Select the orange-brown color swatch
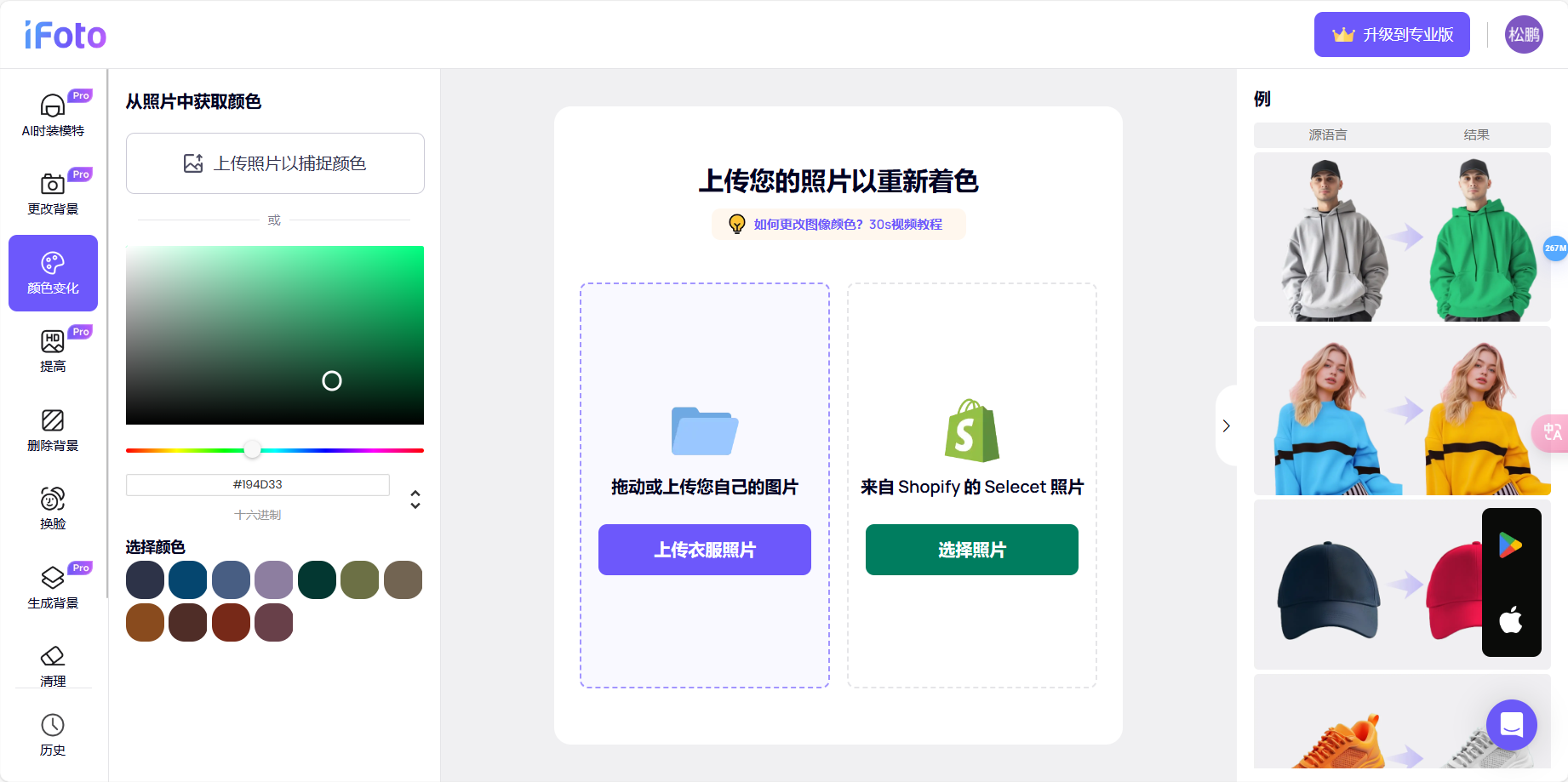 [x=146, y=622]
